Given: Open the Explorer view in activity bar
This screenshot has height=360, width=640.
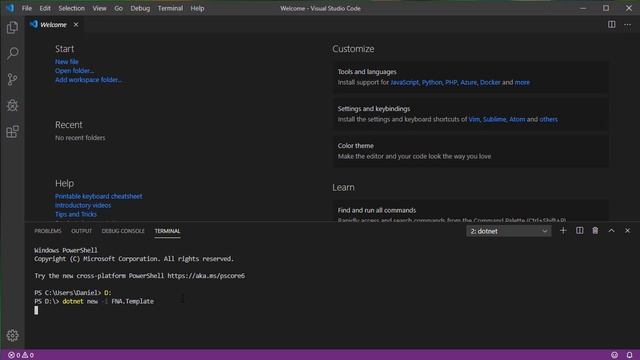Looking at the screenshot, I should [12, 27].
